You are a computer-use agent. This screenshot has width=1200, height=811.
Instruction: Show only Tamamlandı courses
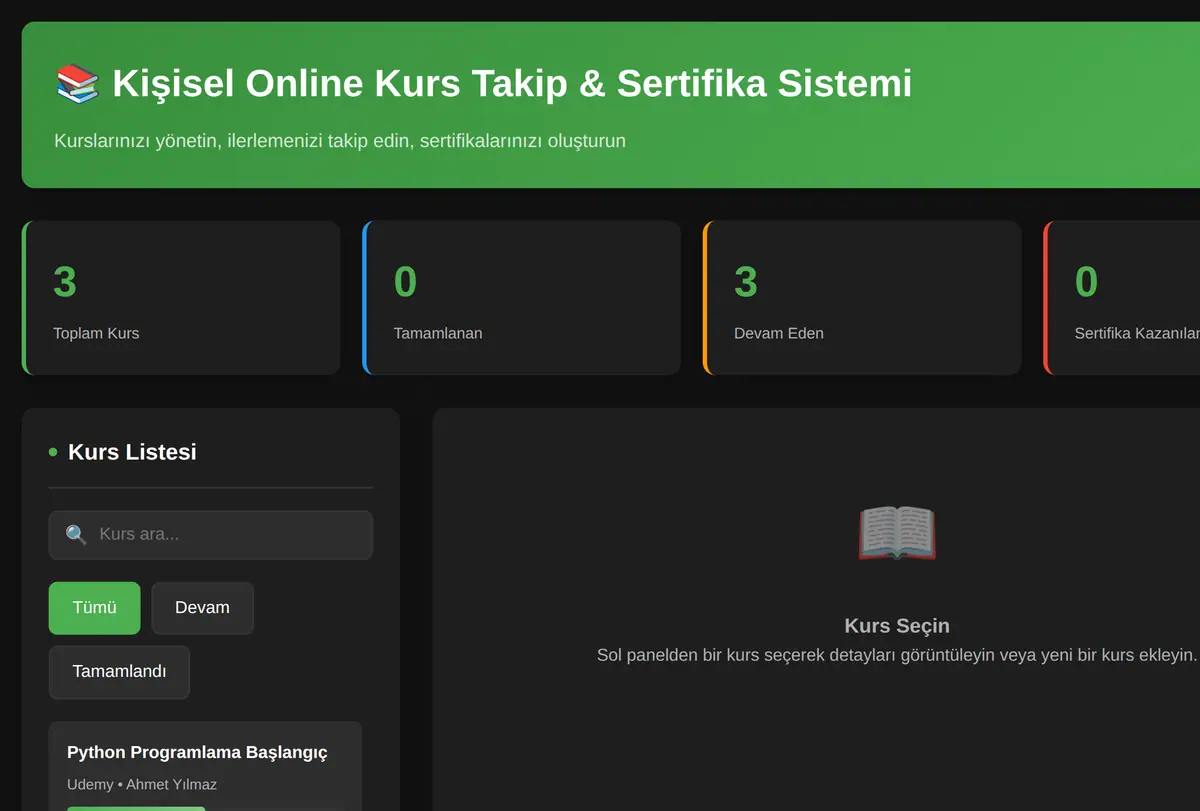tap(119, 672)
